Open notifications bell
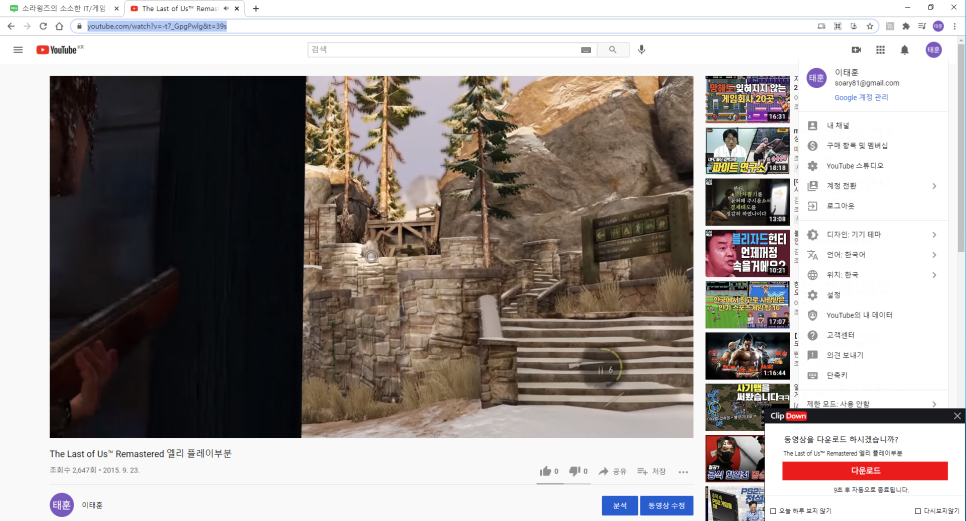Viewport: 966px width, 521px height. click(x=904, y=50)
